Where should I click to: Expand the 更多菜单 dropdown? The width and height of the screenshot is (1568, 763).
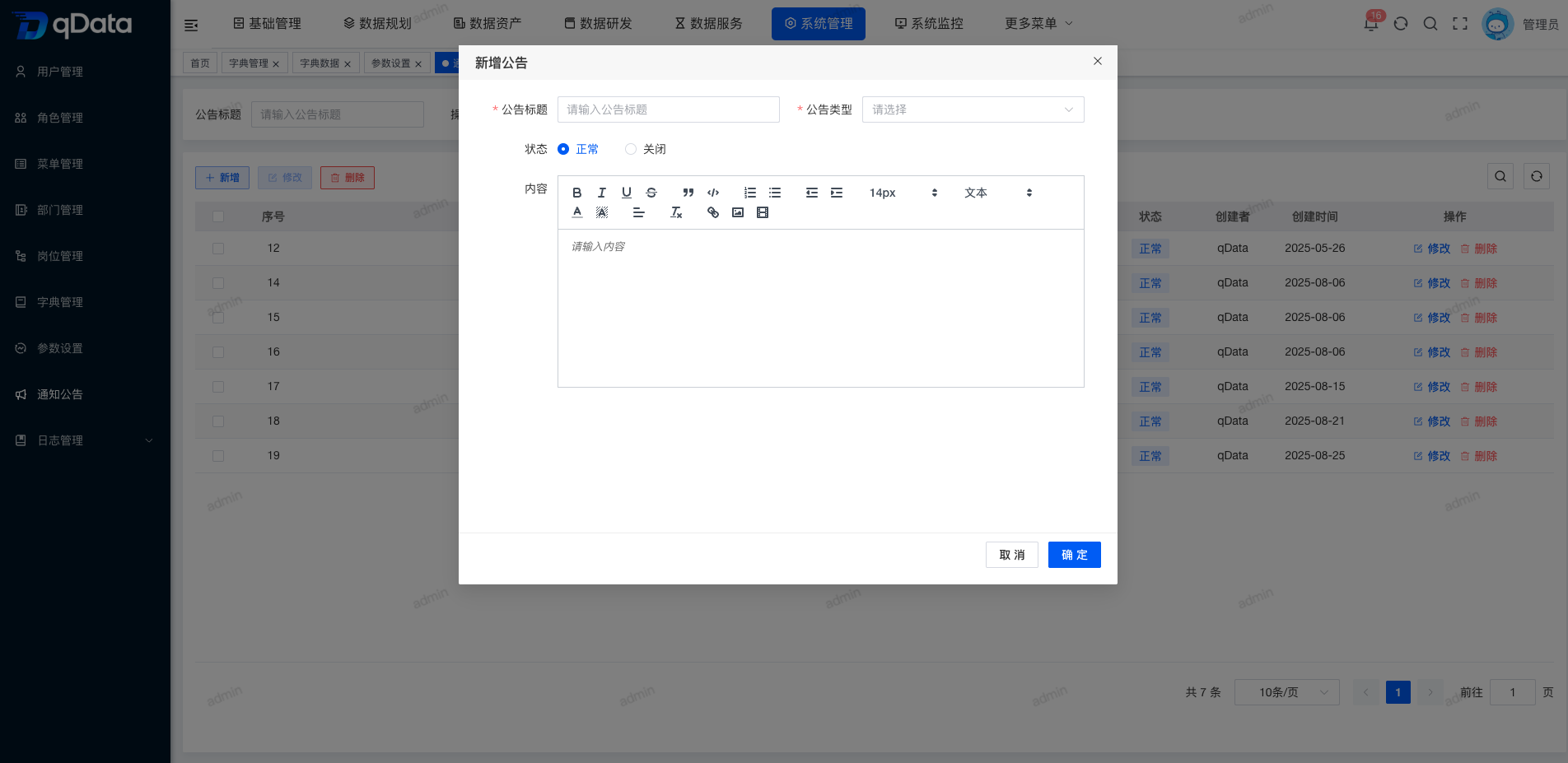(1038, 24)
